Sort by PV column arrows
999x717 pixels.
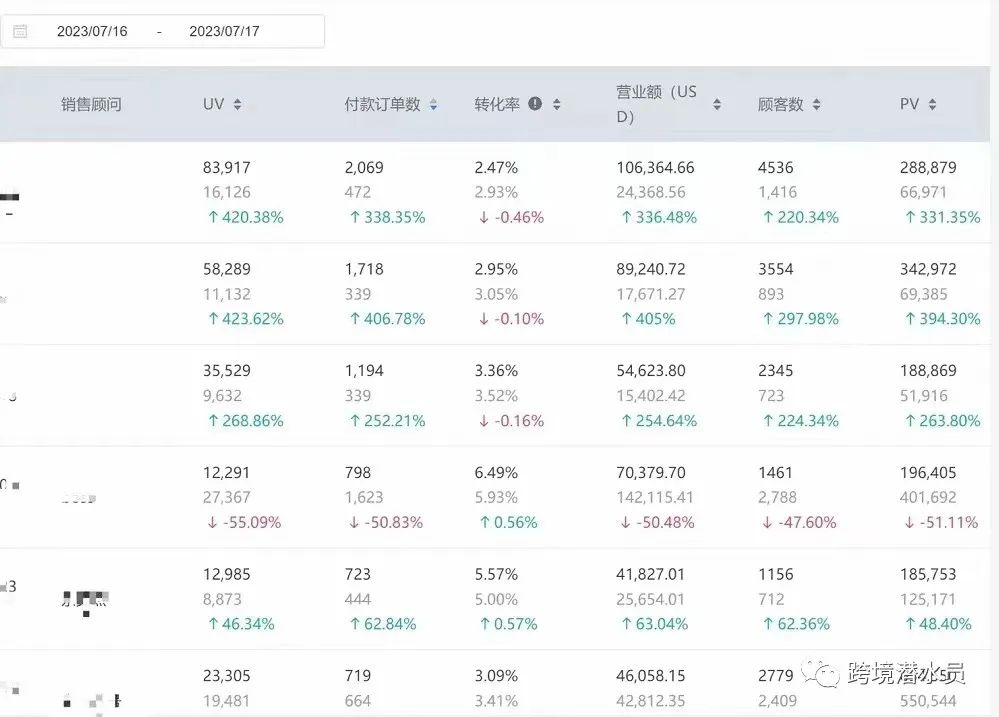point(932,105)
